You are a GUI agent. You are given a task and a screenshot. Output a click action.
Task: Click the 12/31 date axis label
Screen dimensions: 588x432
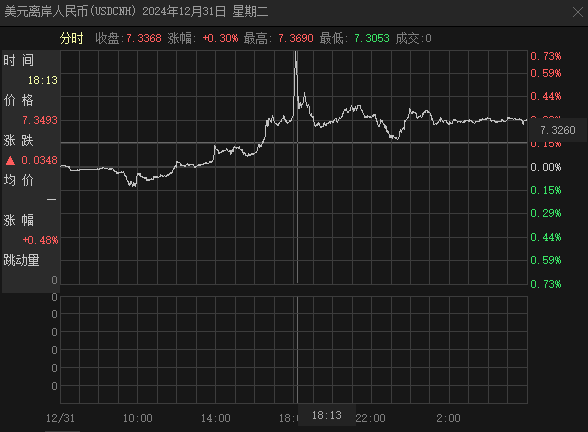[60, 418]
